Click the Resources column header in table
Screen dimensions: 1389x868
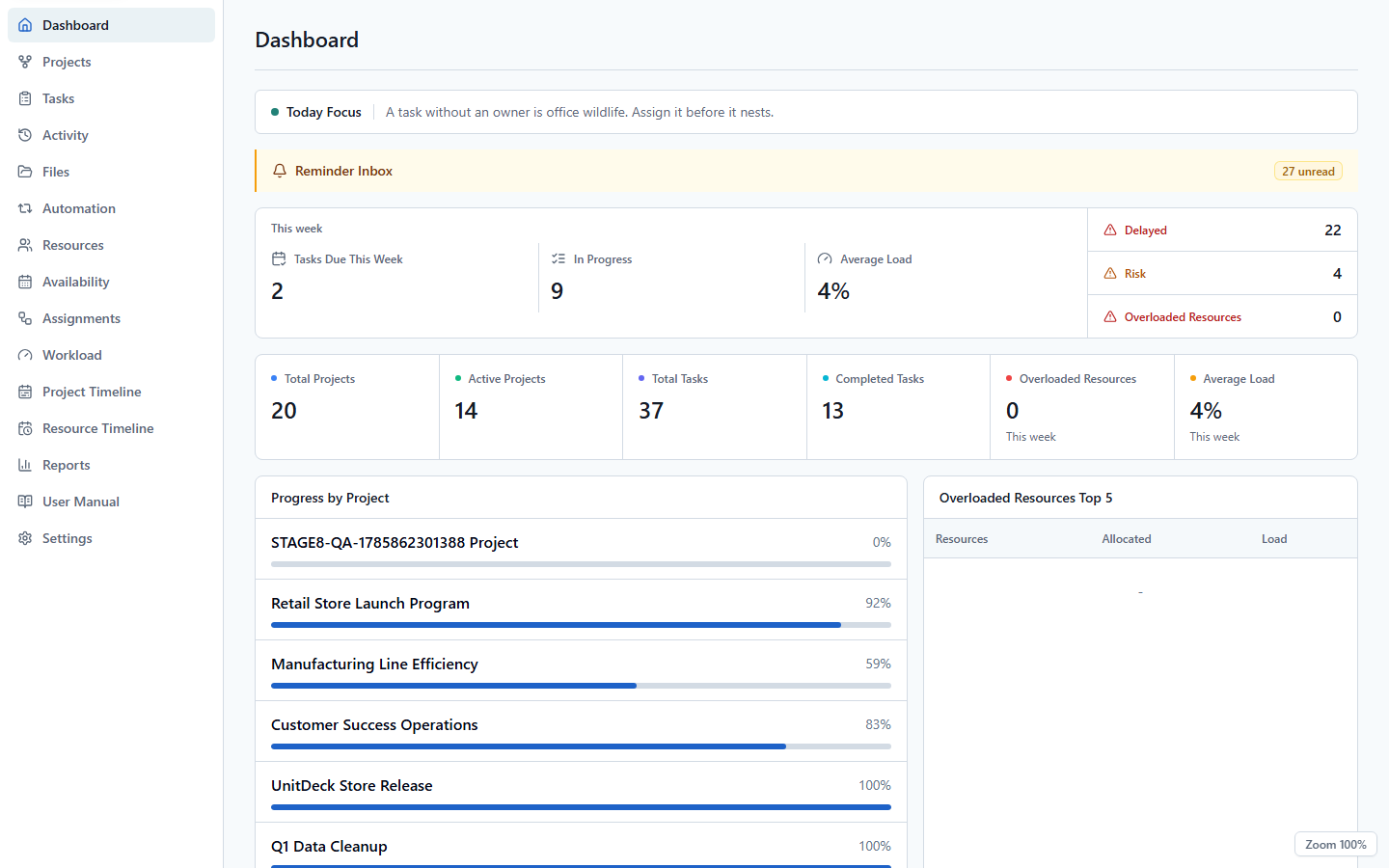(x=962, y=539)
